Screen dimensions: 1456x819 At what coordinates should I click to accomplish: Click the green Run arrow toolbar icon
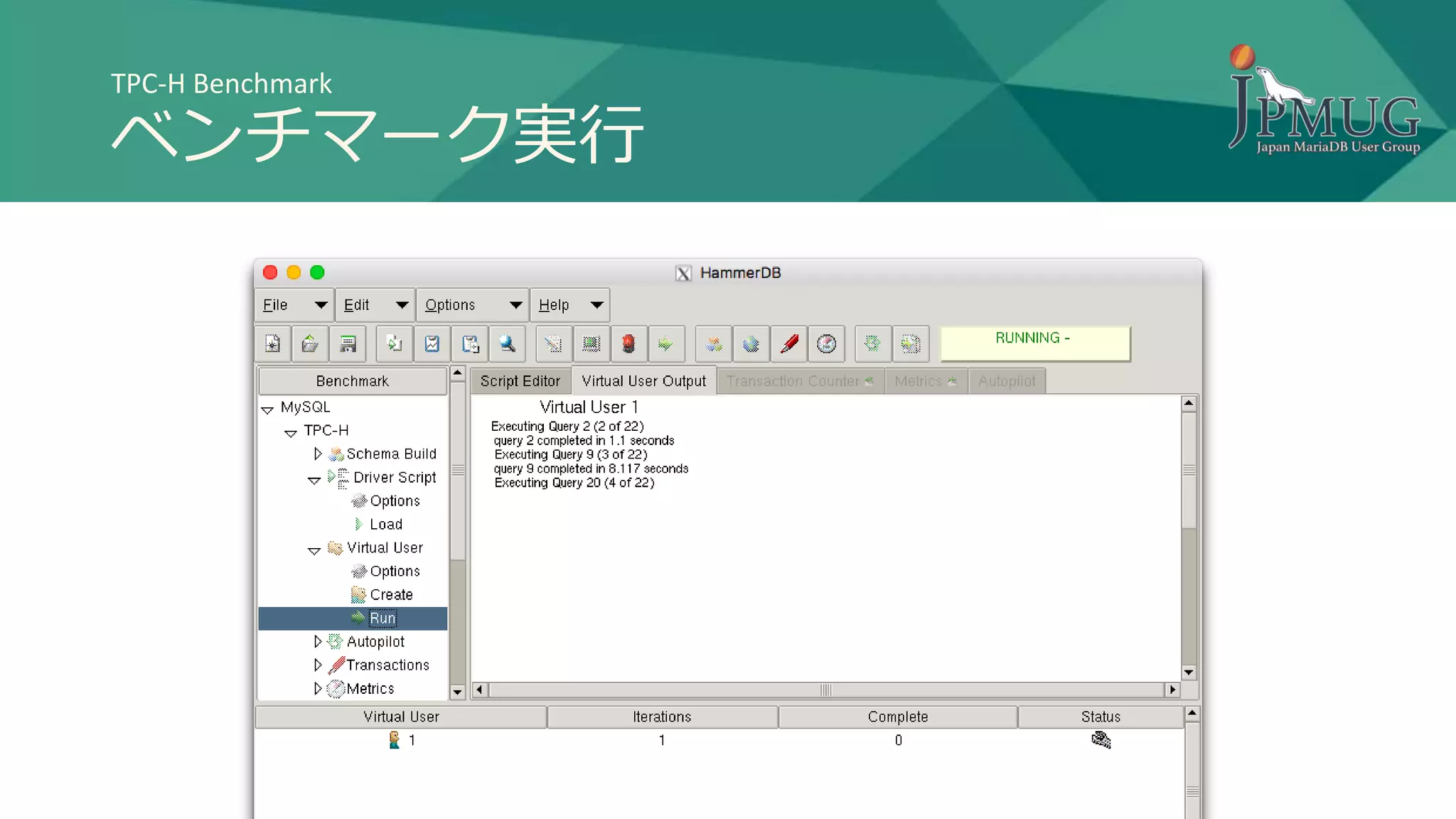coord(666,344)
